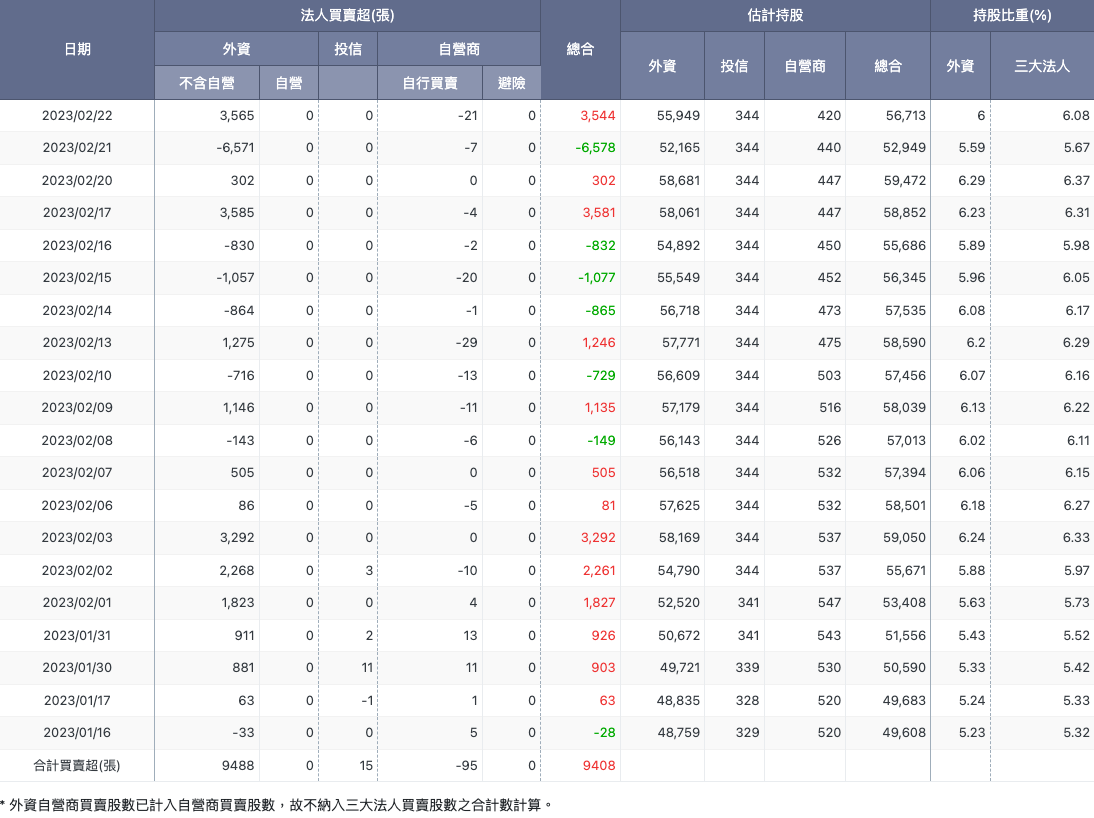The image size is (1094, 818).
Task: Click the red total value 3,544
Action: click(x=598, y=116)
